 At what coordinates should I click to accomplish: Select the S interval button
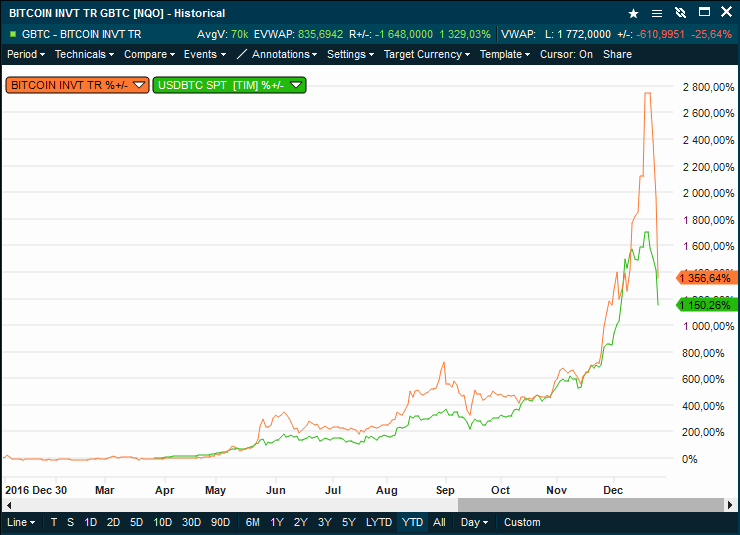pos(70,522)
